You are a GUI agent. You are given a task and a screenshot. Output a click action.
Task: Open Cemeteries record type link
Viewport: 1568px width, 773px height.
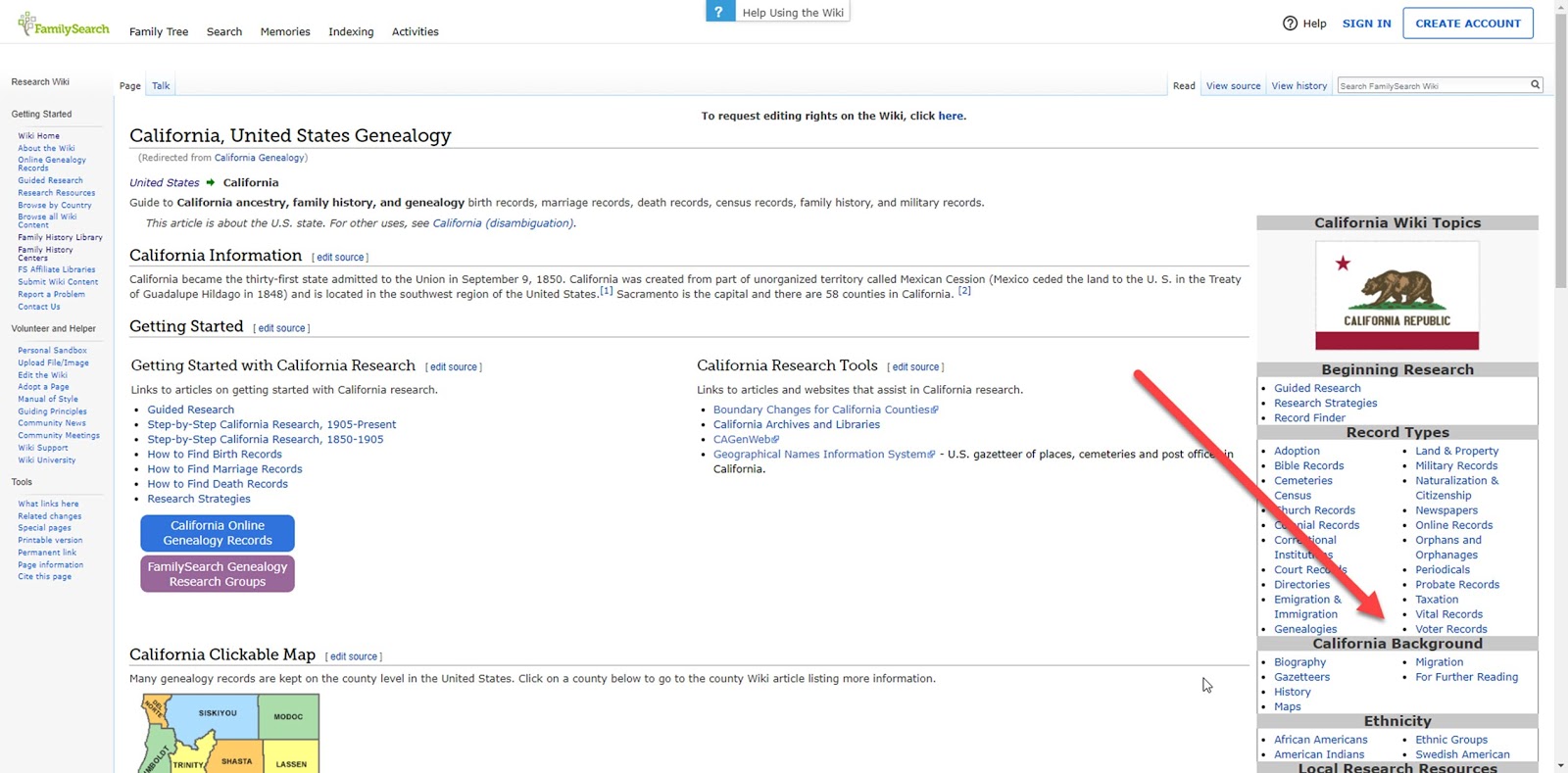click(x=1303, y=481)
